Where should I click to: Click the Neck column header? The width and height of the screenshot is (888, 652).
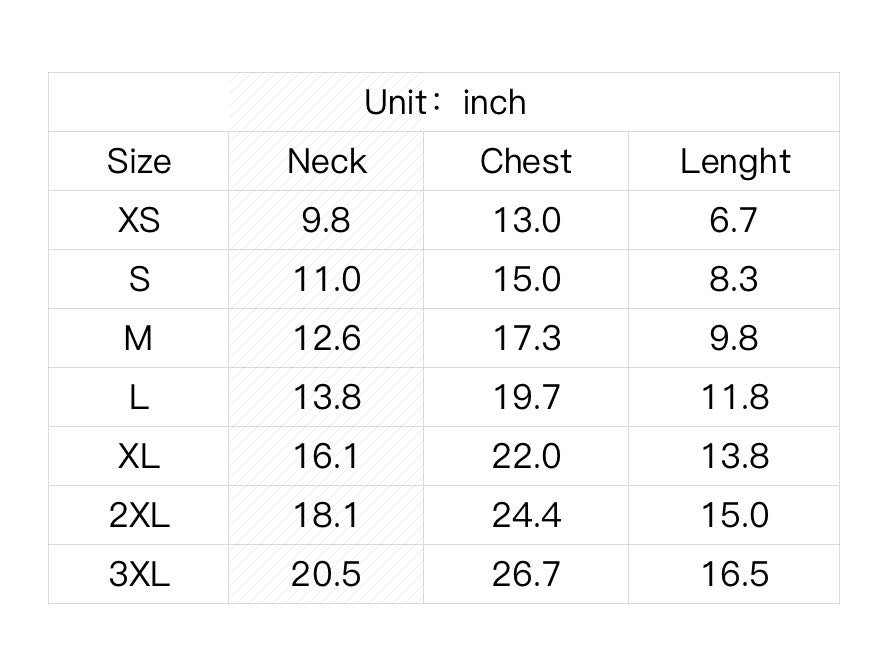tap(326, 161)
